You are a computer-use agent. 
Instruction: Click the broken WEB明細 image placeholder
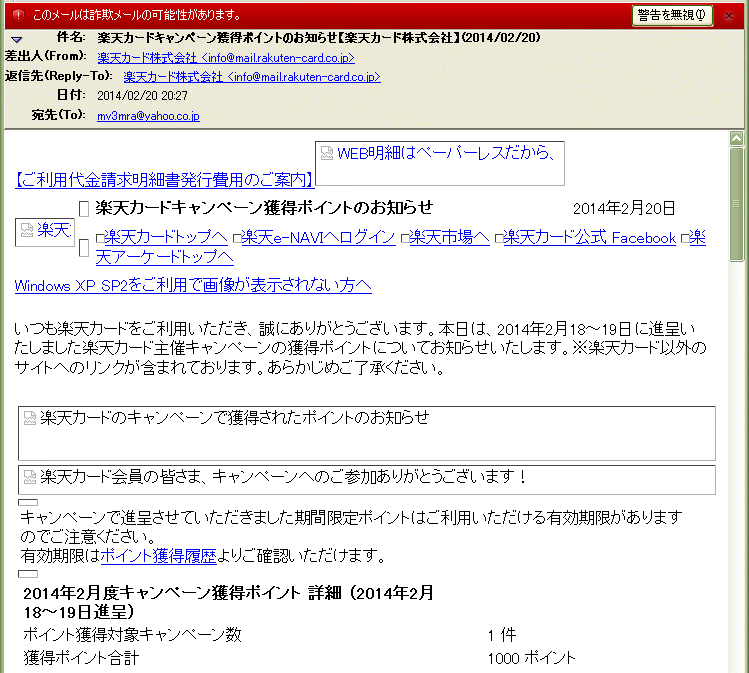pyautogui.click(x=327, y=153)
